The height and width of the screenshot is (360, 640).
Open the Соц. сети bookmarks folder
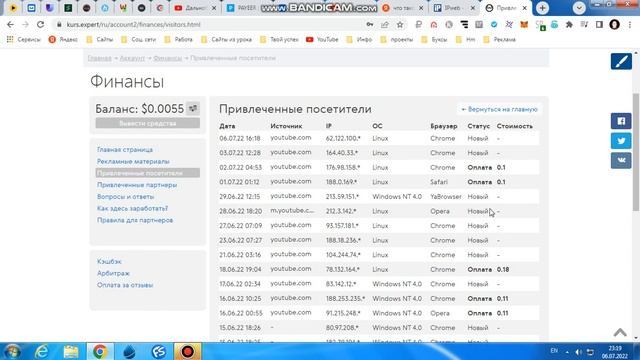tap(139, 40)
